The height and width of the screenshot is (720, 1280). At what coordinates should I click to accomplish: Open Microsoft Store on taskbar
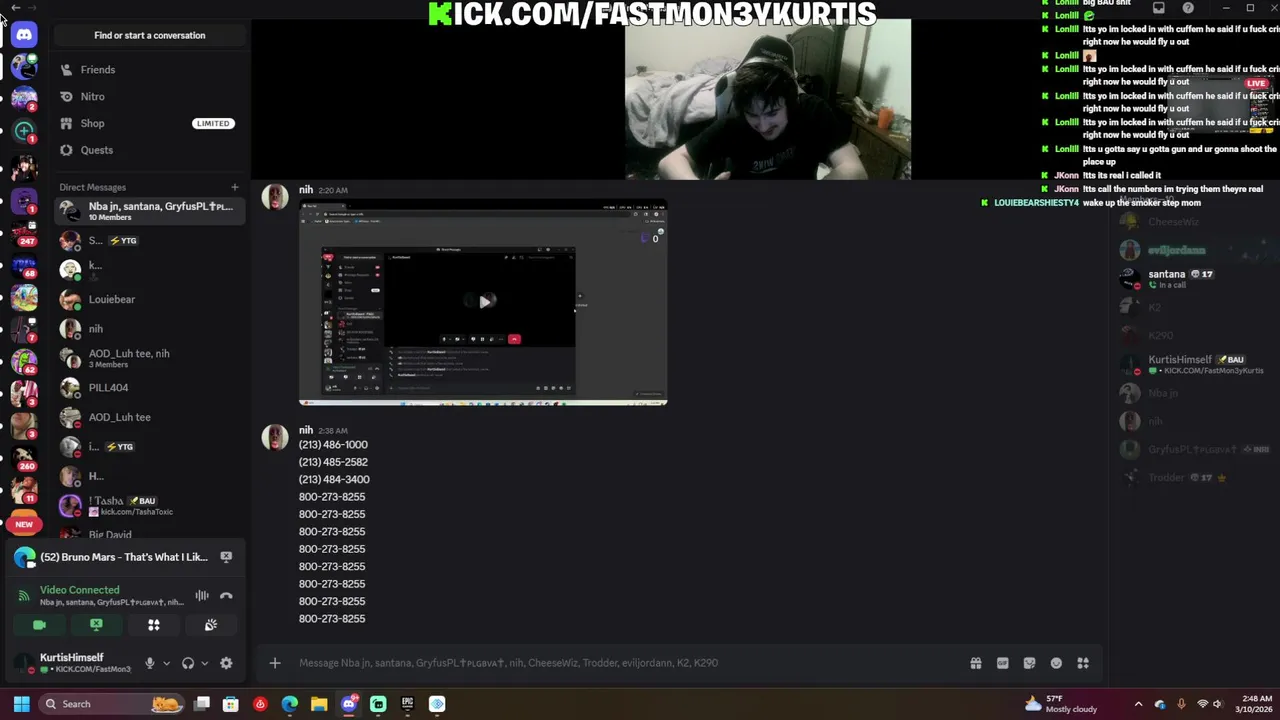[231, 704]
